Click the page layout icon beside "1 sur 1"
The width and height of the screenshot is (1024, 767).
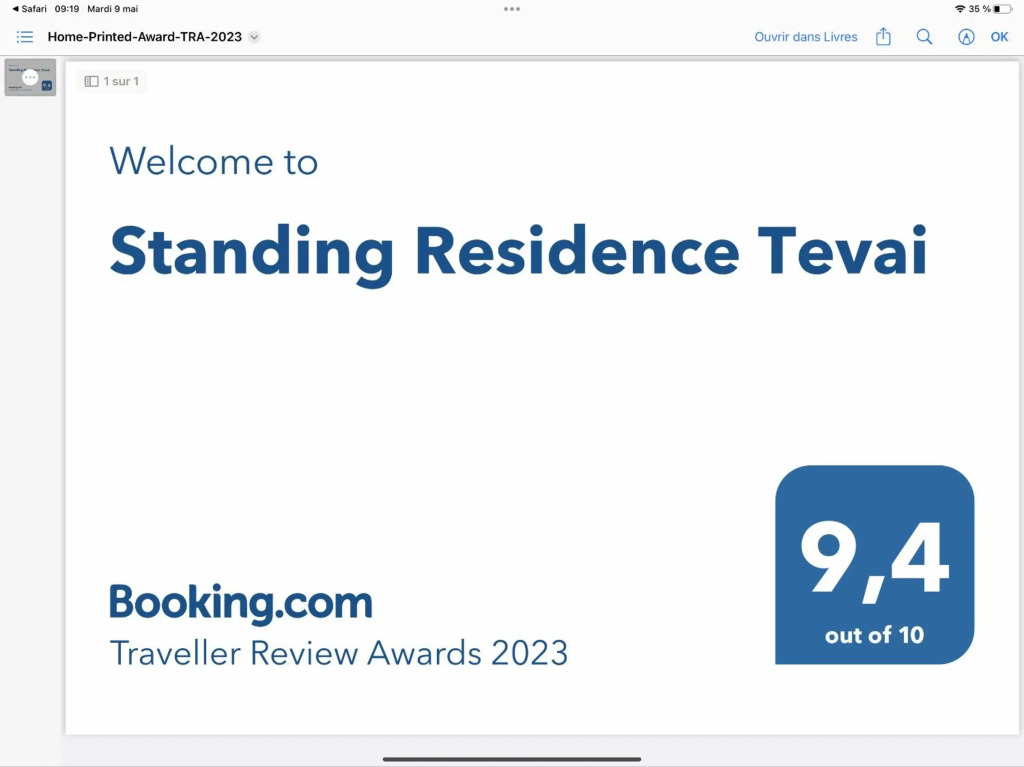tap(91, 81)
